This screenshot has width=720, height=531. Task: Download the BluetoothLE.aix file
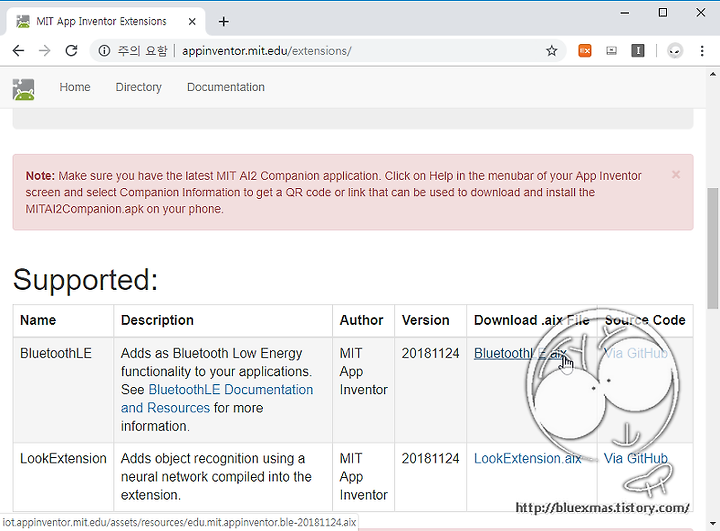click(520, 353)
